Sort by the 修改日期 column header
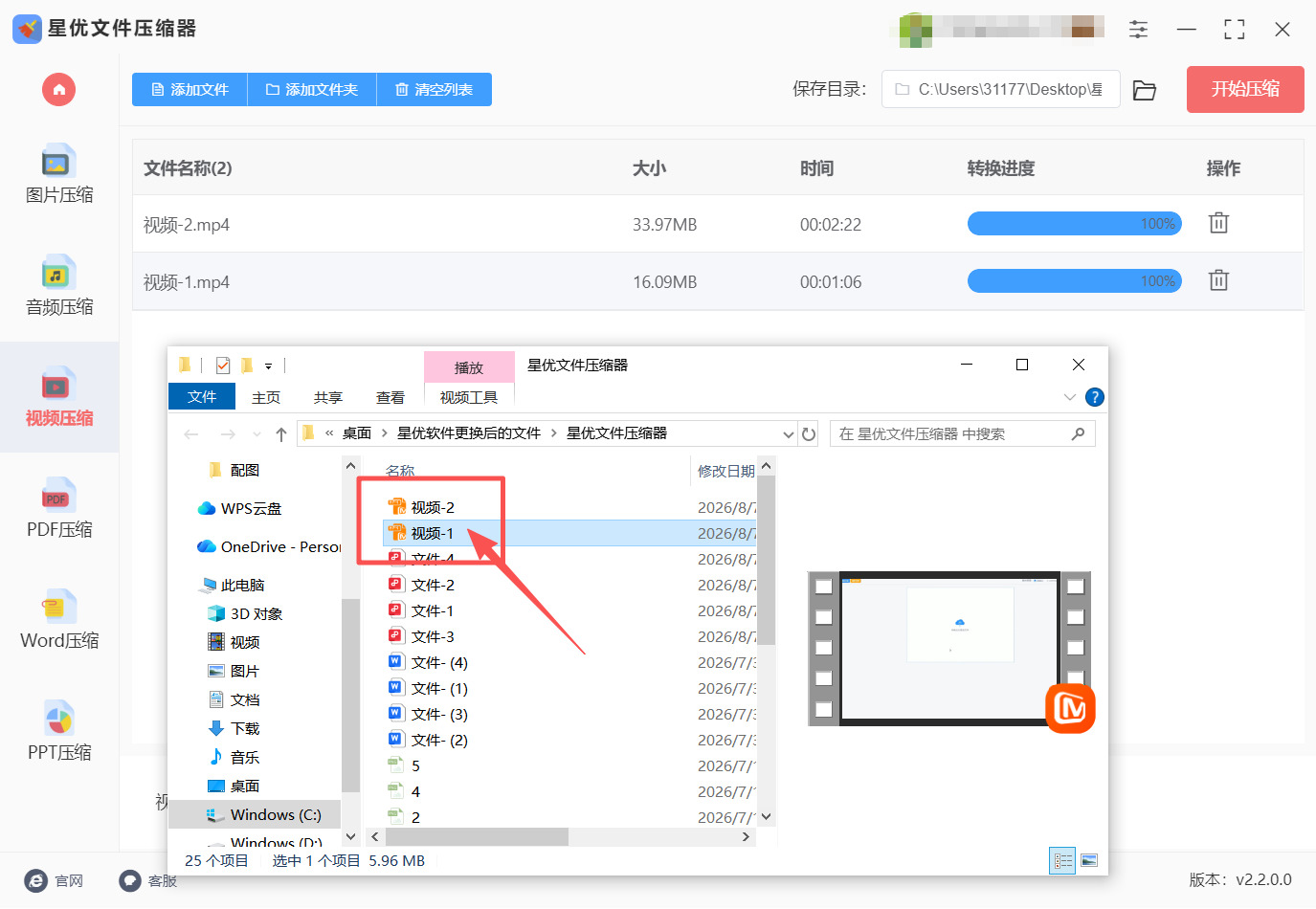The width and height of the screenshot is (1316, 909). (725, 471)
